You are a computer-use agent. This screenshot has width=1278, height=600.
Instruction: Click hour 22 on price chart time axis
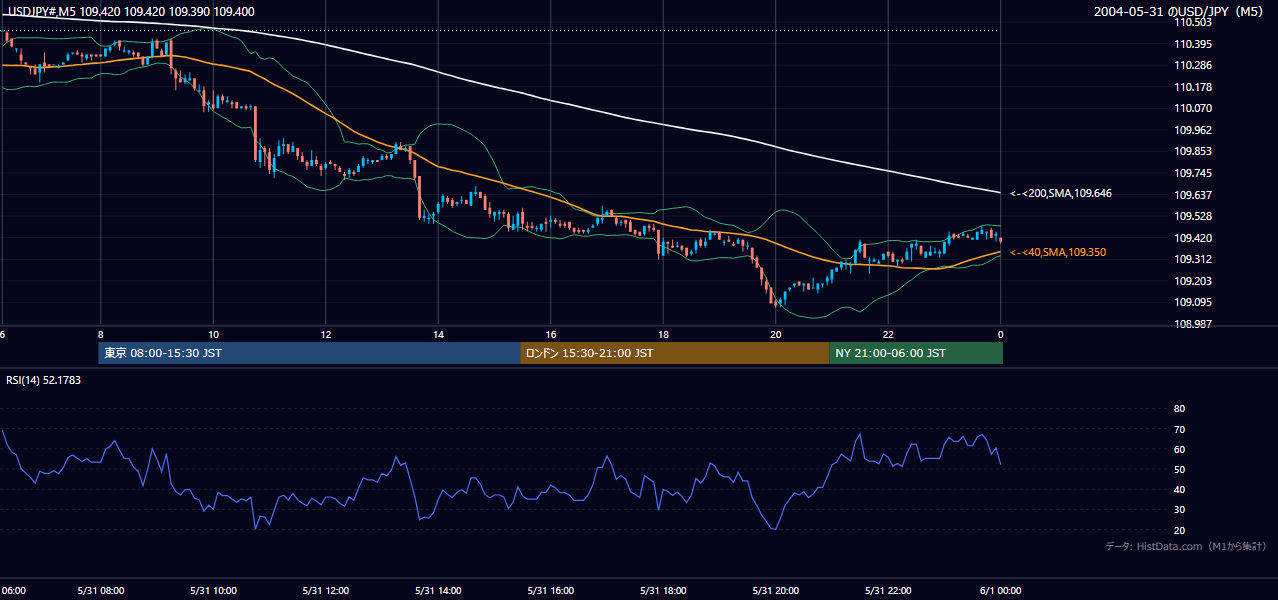pyautogui.click(x=888, y=334)
